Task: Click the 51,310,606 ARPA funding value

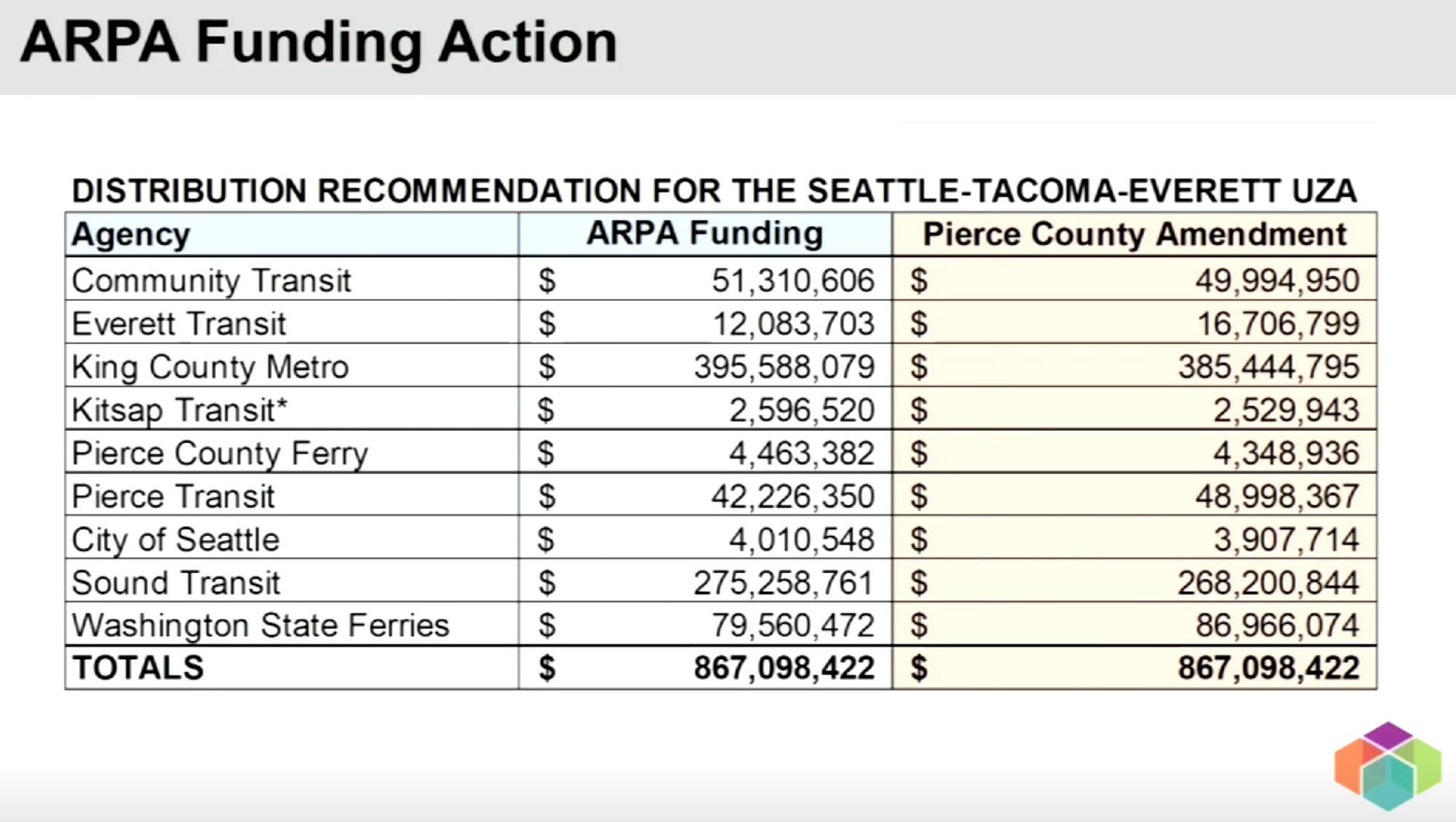Action: (x=793, y=281)
